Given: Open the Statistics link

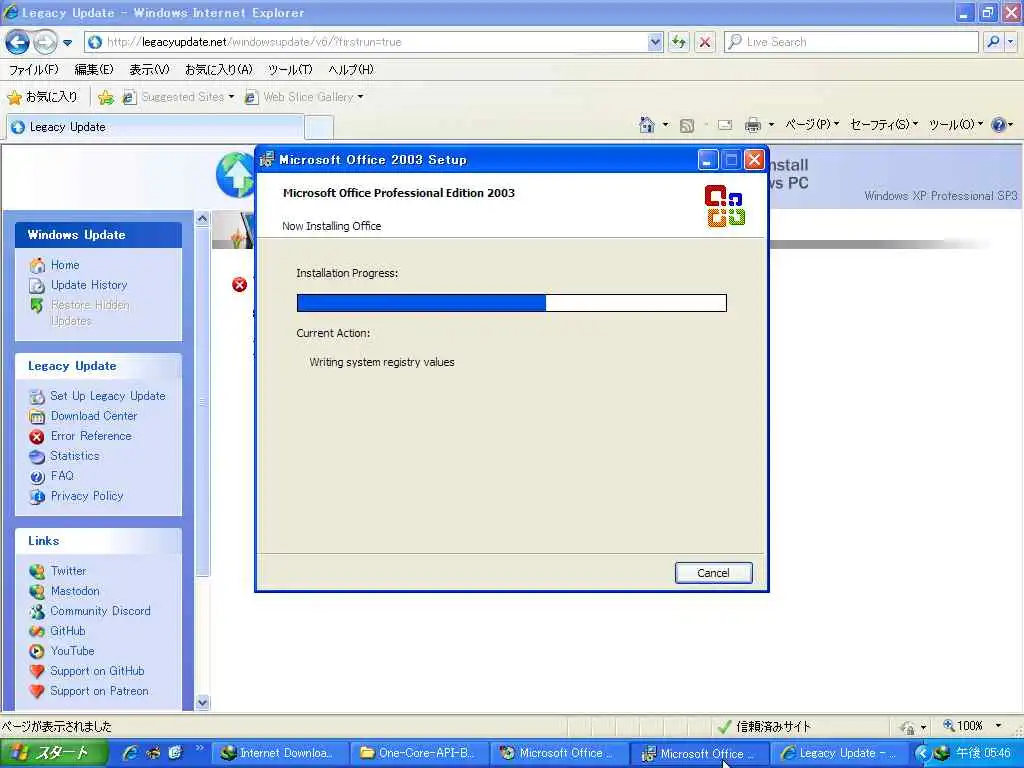Looking at the screenshot, I should point(74,456).
